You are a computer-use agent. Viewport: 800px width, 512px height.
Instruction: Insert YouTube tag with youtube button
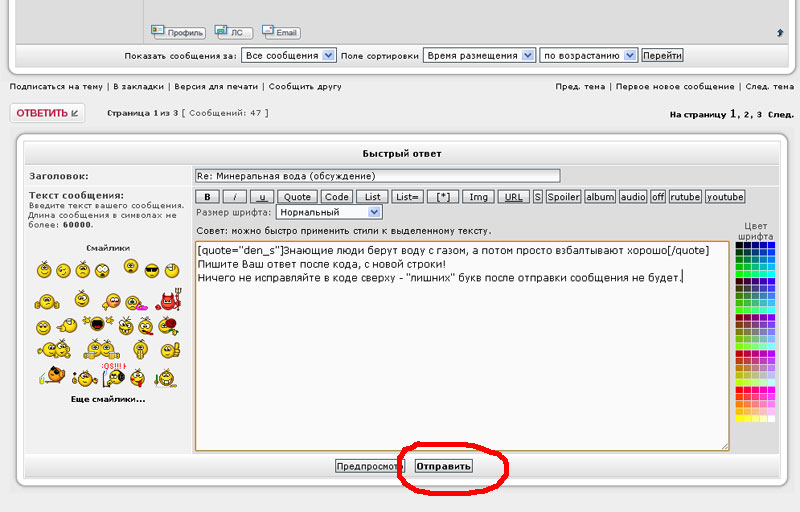coord(725,197)
